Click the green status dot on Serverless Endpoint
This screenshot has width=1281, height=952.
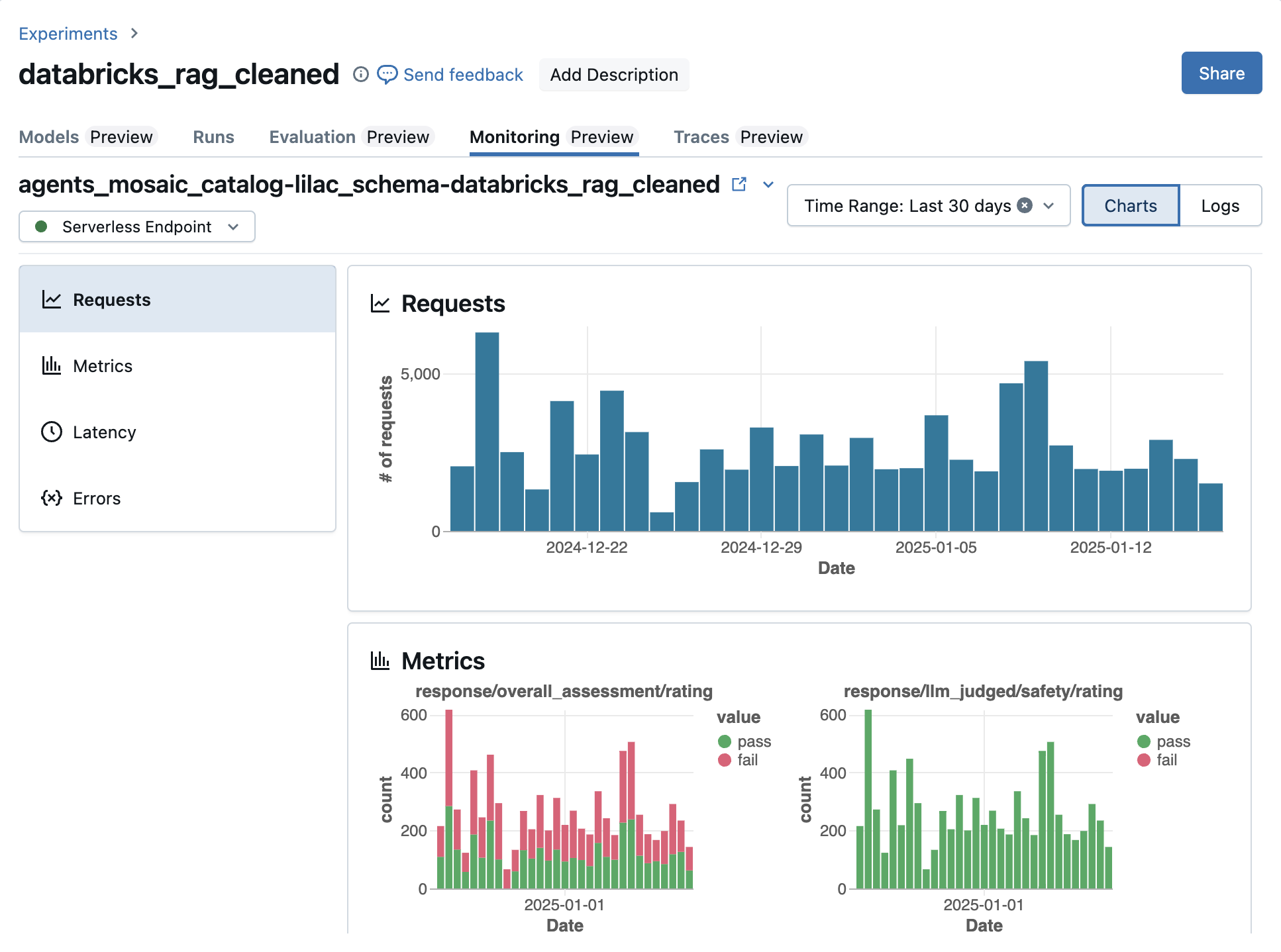41,226
